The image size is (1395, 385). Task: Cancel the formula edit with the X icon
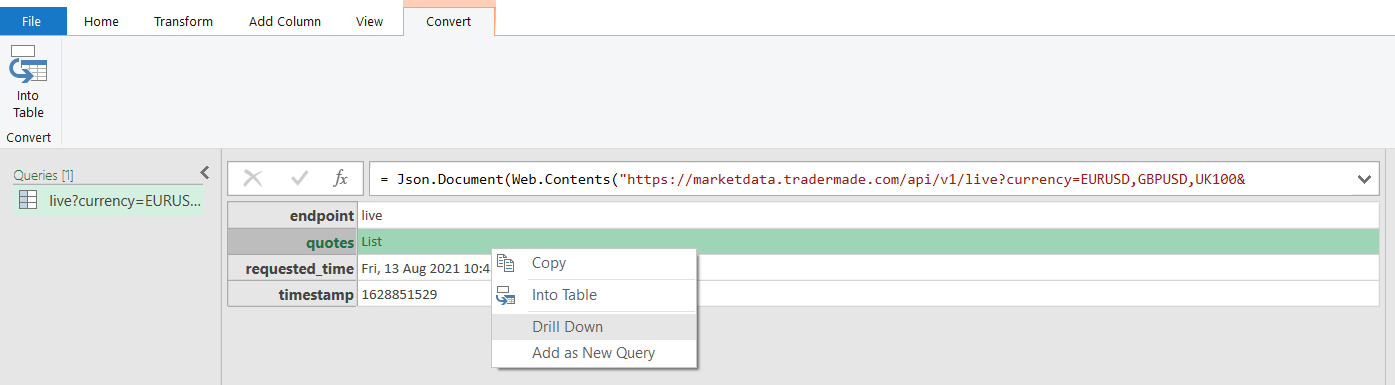(x=253, y=179)
